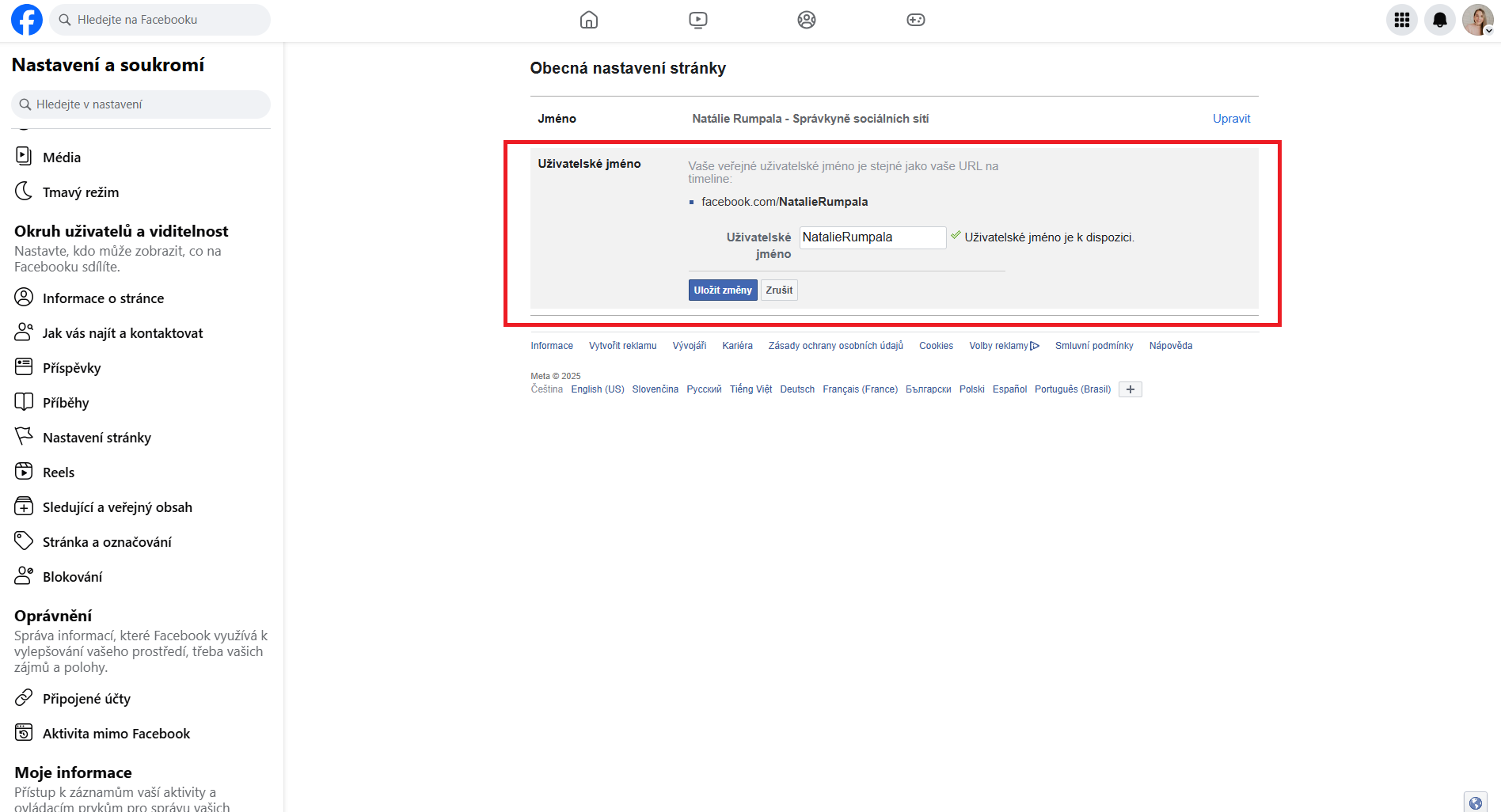Switch language to Tiếng Việt
Screen dimensions: 1501x812
(750, 389)
